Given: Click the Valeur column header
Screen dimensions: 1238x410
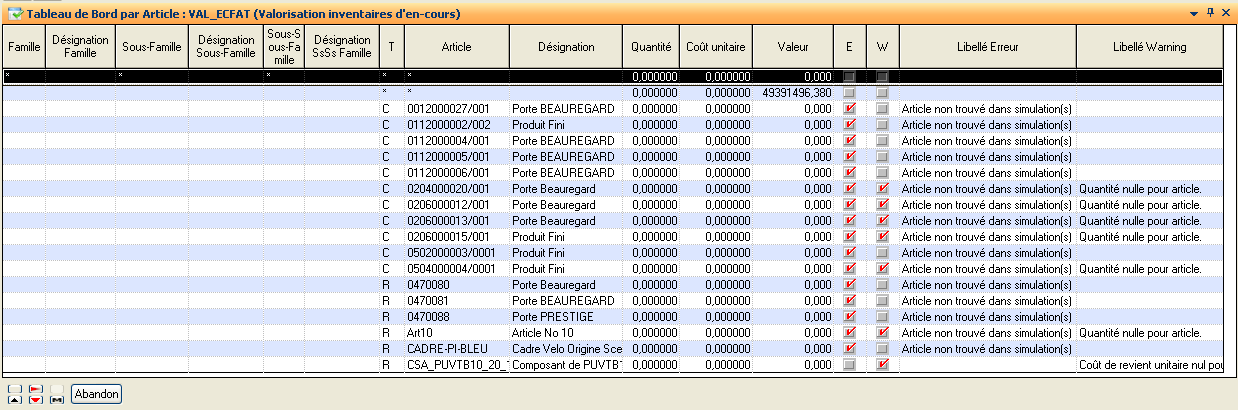Looking at the screenshot, I should (793, 47).
